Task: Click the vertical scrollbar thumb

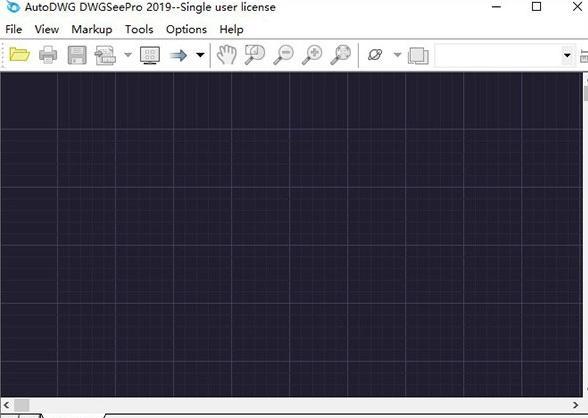Action: coord(586,93)
